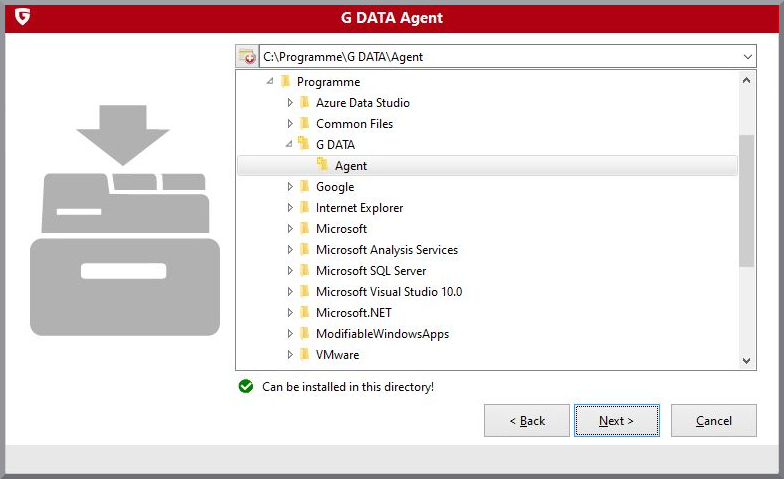Click the G DATA open folder icon
The image size is (784, 479).
pyautogui.click(x=304, y=144)
